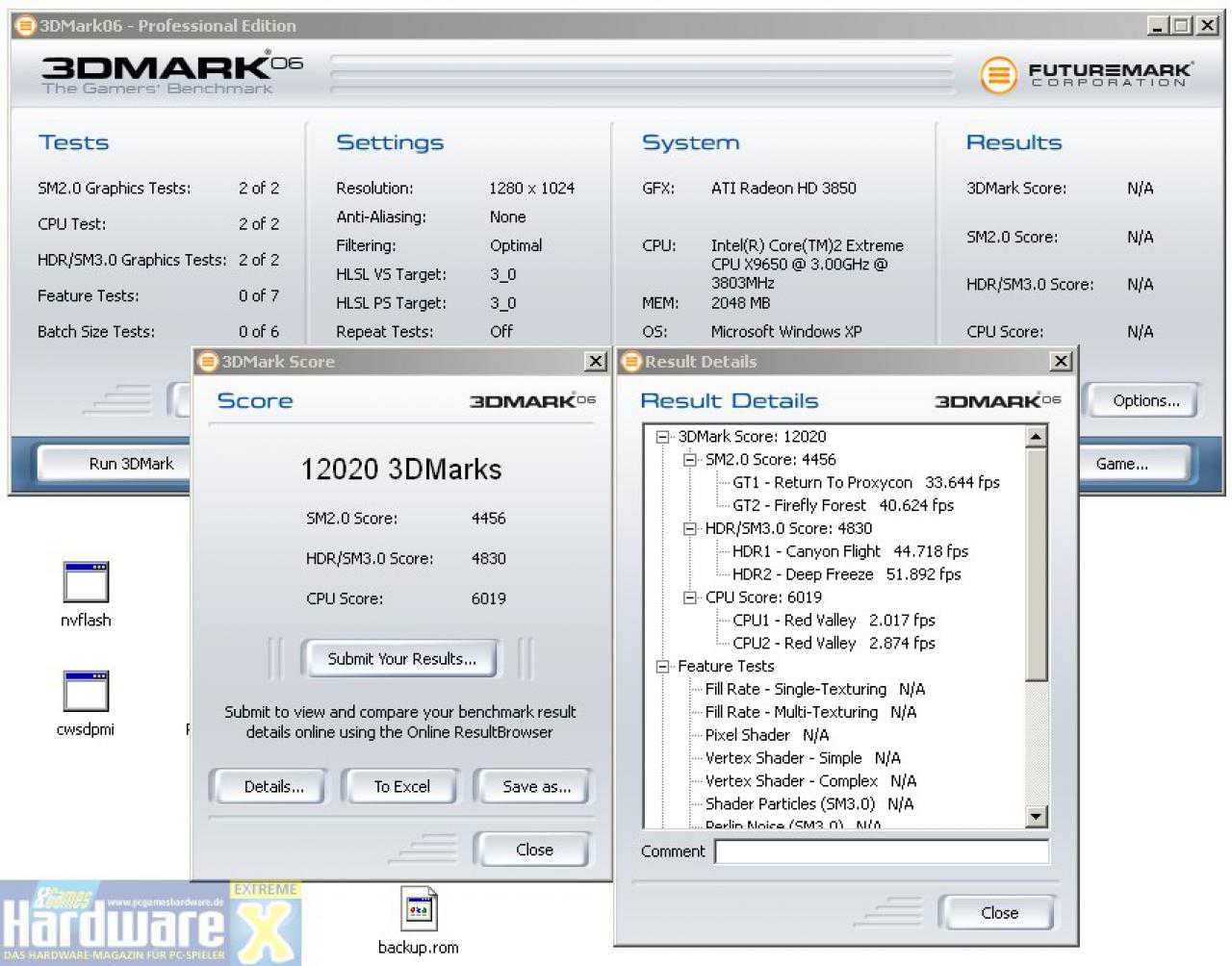Collapse the Feature Tests tree node
The height and width of the screenshot is (966, 1232).
click(662, 666)
